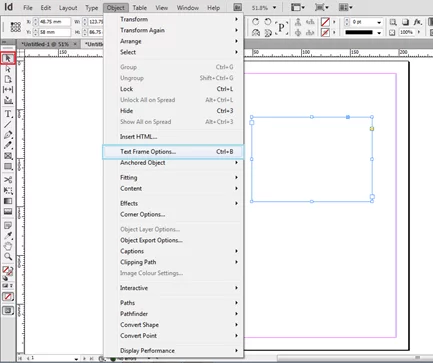Open the view options dropdown
This screenshot has width=433, height=363.
[298, 7]
